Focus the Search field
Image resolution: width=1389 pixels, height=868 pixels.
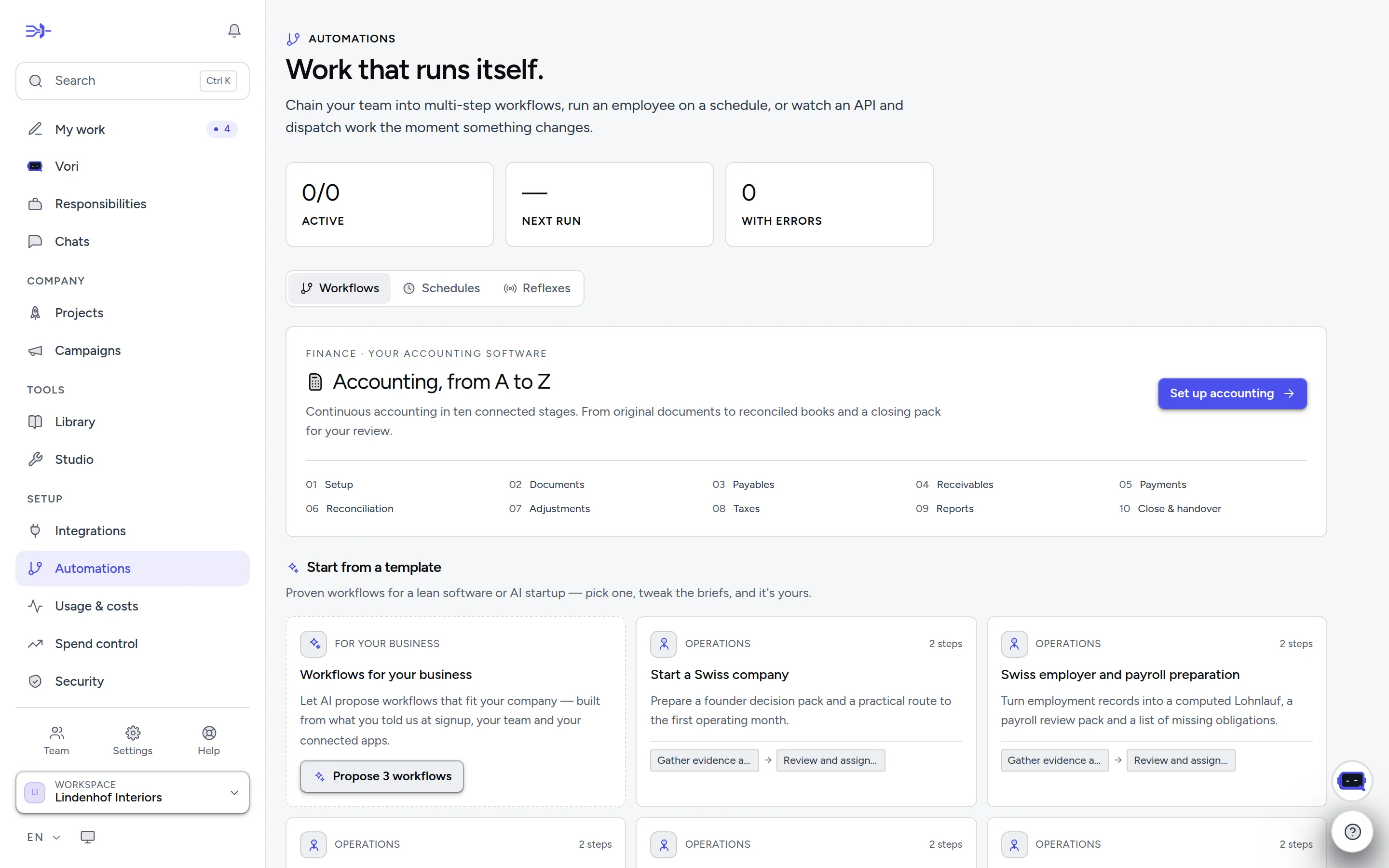tap(133, 81)
